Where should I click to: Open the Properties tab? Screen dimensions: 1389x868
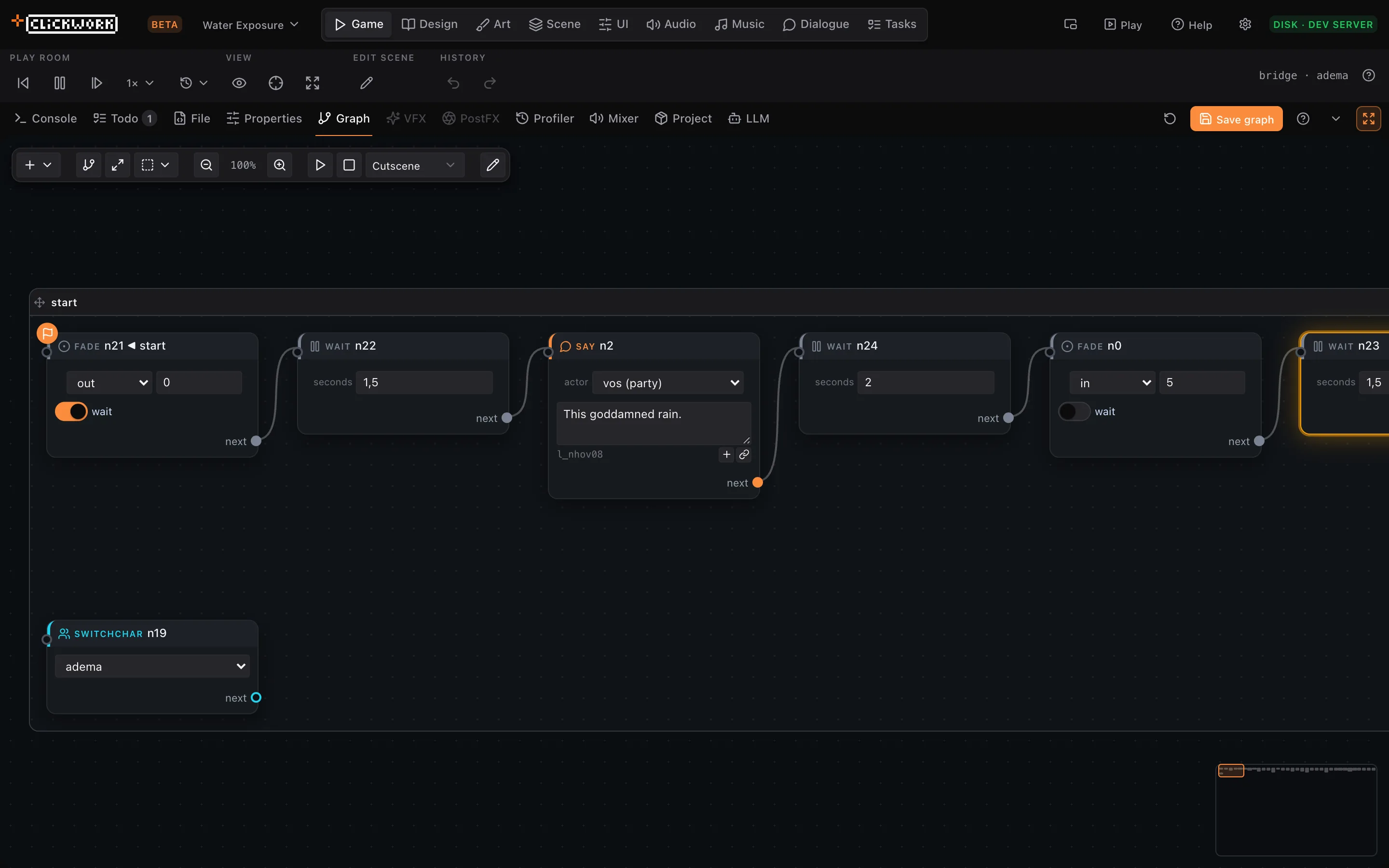264,118
